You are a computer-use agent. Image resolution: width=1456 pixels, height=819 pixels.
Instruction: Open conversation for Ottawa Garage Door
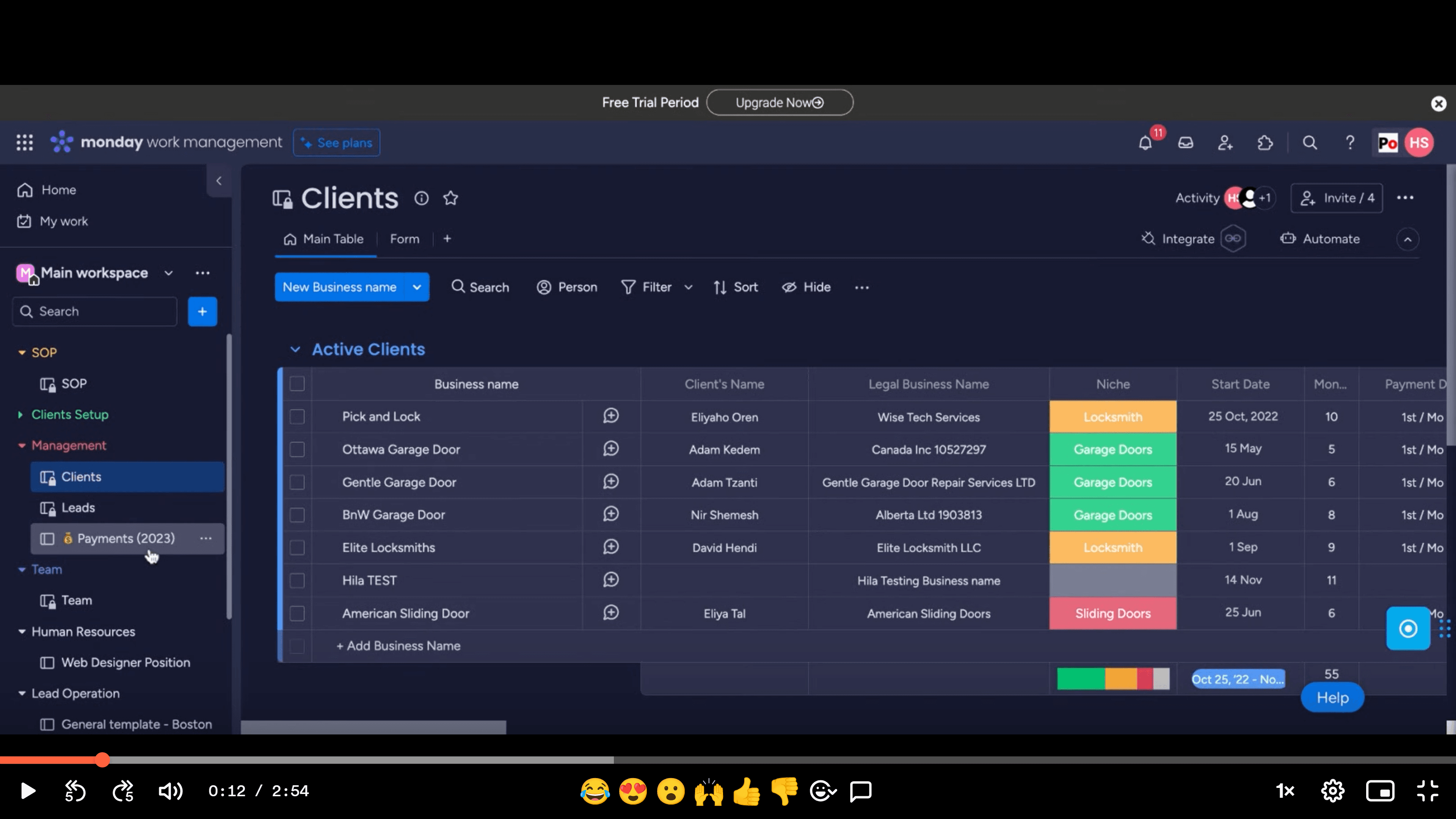(x=611, y=449)
